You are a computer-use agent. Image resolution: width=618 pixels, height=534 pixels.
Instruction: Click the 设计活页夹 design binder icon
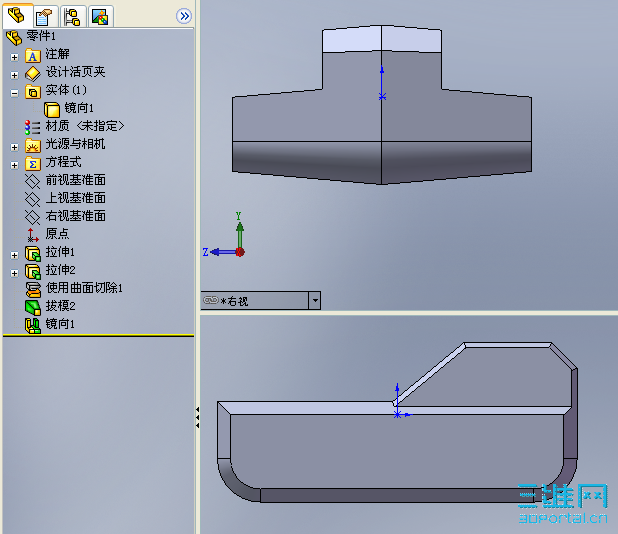click(x=33, y=74)
